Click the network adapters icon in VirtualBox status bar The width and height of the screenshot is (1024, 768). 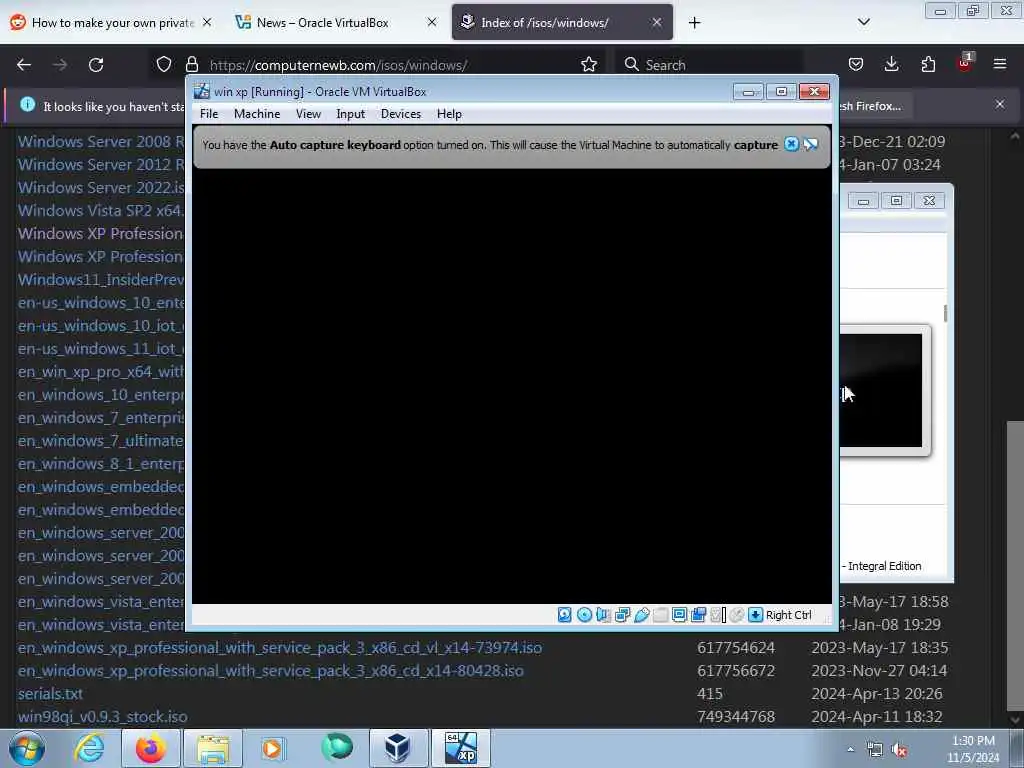coord(622,615)
